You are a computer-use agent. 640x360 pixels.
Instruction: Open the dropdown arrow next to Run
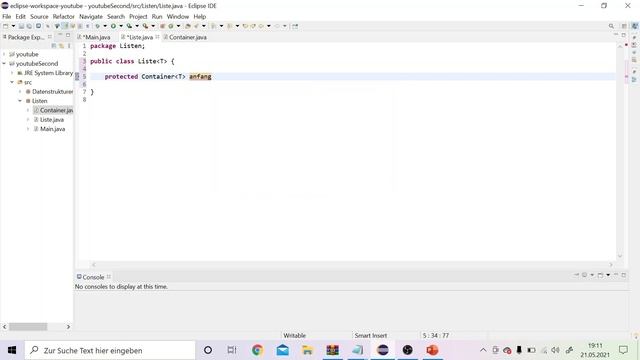click(x=121, y=26)
